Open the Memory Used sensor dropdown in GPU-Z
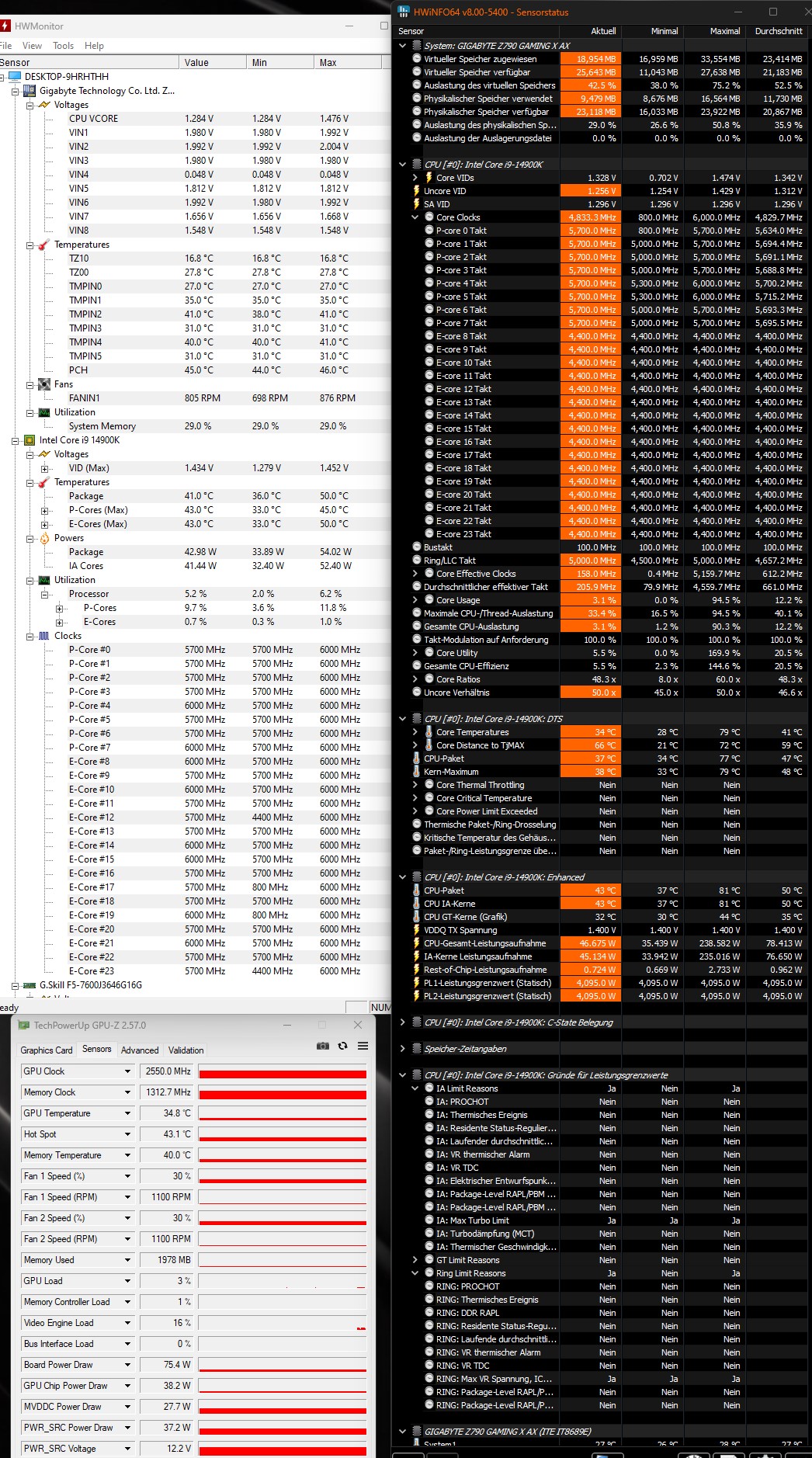Screen dimensions: 812x1458 [127, 1260]
